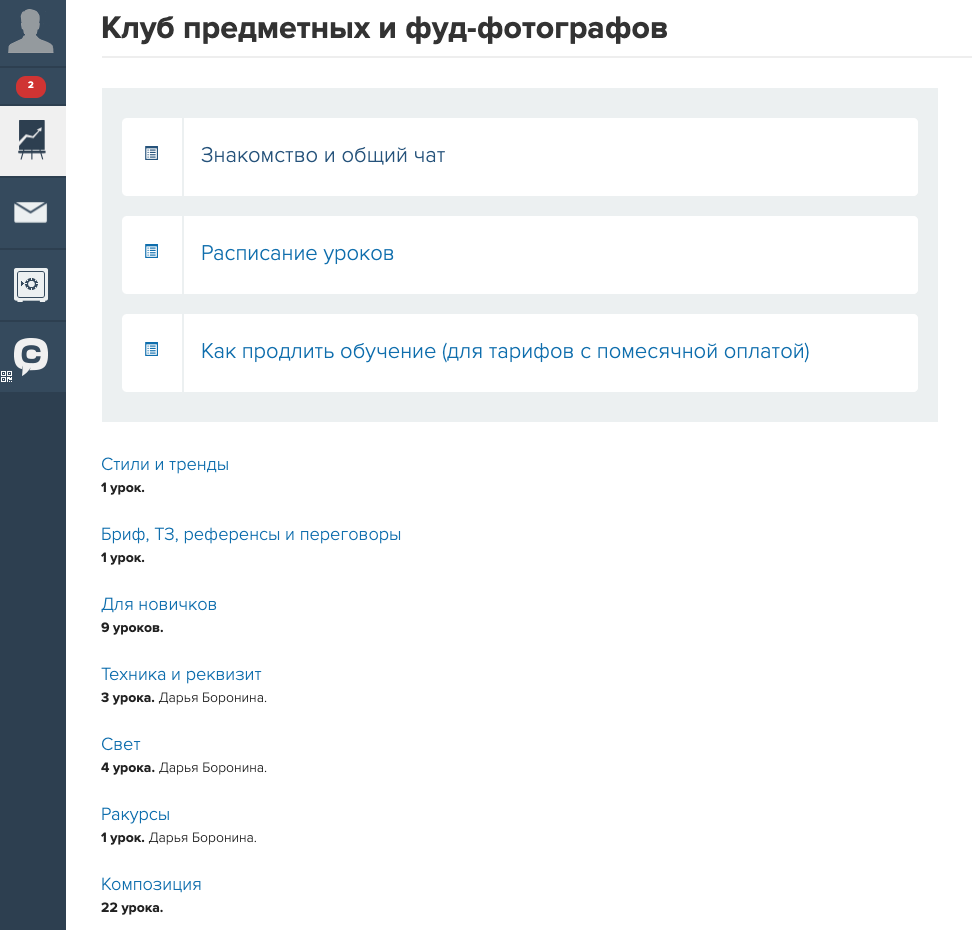Screen dimensions: 972x930
Task: Click the page title Клуб предметных и фуд-фотографов
Action: pyautogui.click(x=384, y=29)
